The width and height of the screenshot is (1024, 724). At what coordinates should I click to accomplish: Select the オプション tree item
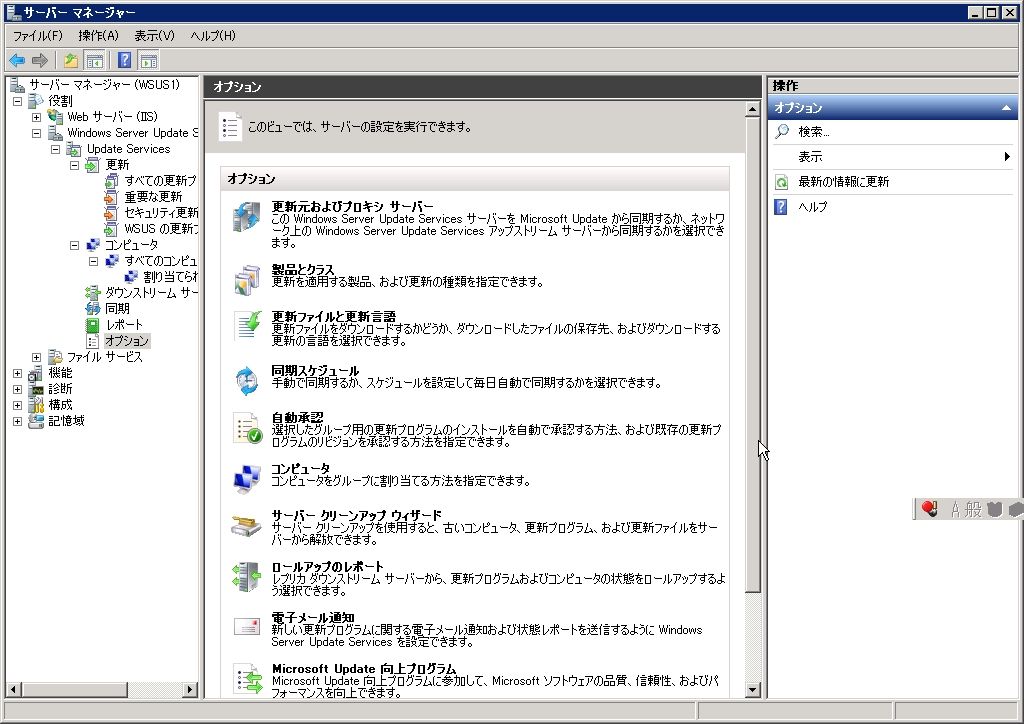[127, 341]
